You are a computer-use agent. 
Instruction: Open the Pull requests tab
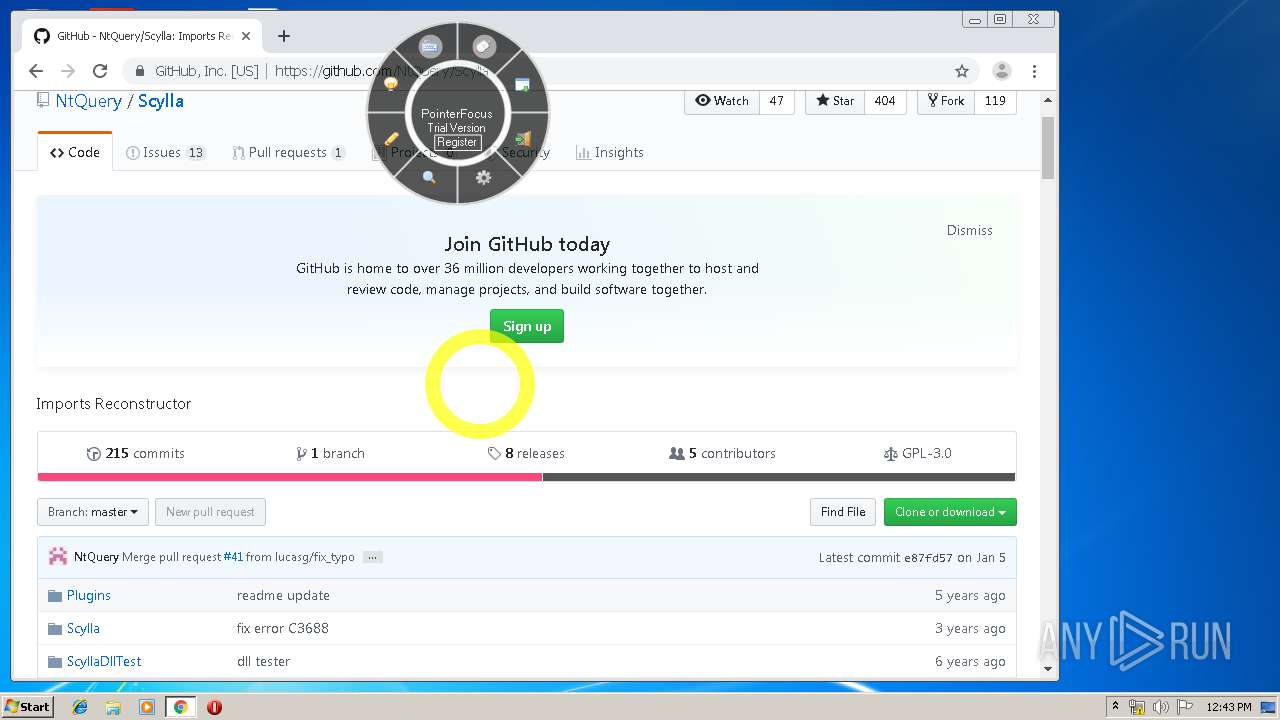[x=288, y=152]
